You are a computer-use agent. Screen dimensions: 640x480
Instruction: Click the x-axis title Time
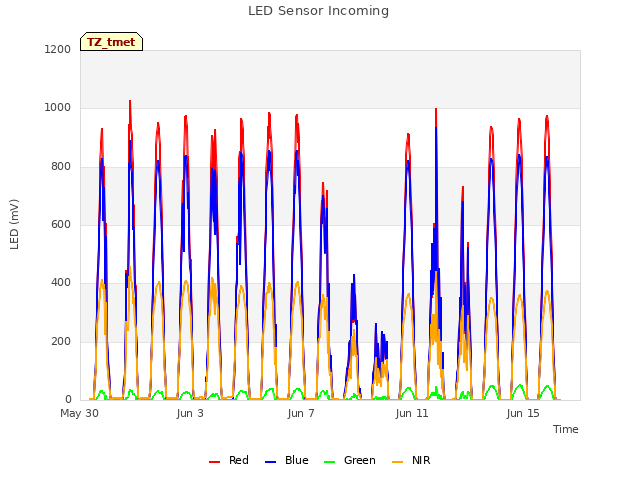[566, 429]
